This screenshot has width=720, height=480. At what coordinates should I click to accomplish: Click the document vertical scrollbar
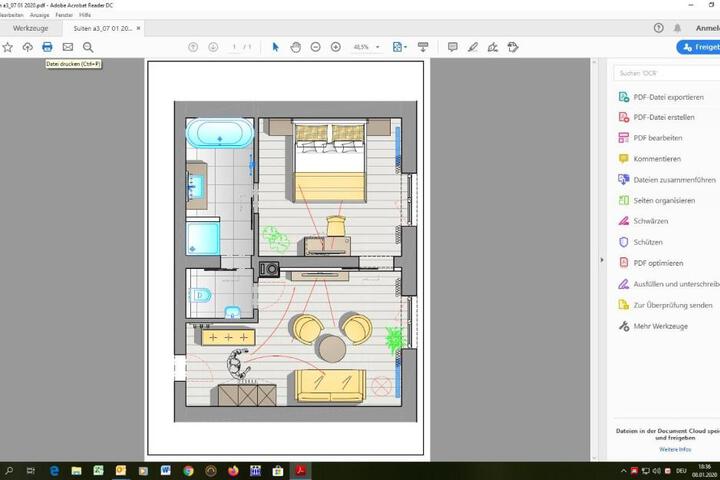coord(594,260)
